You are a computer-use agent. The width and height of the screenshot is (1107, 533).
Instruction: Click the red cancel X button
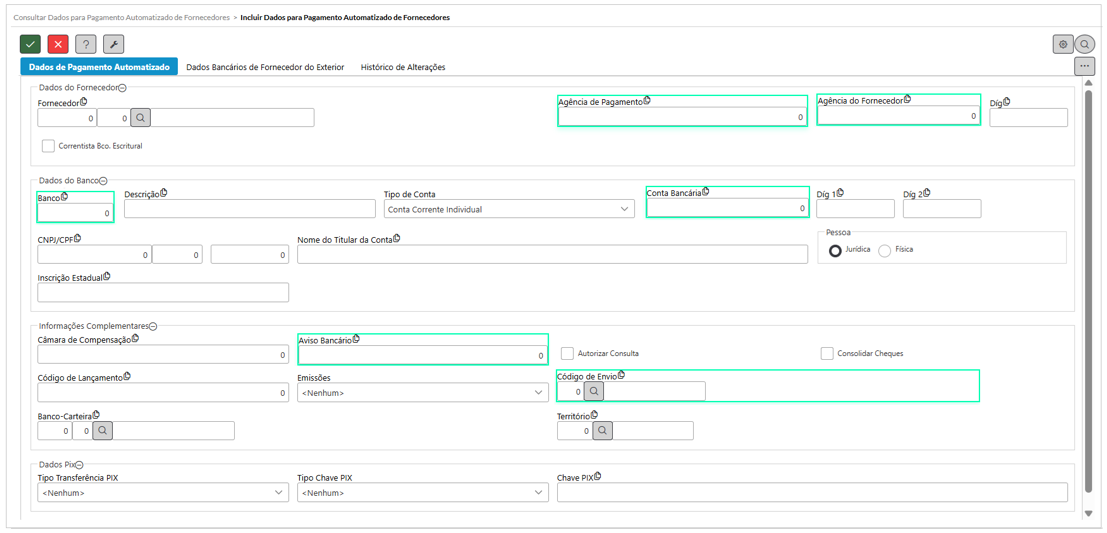[x=58, y=44]
